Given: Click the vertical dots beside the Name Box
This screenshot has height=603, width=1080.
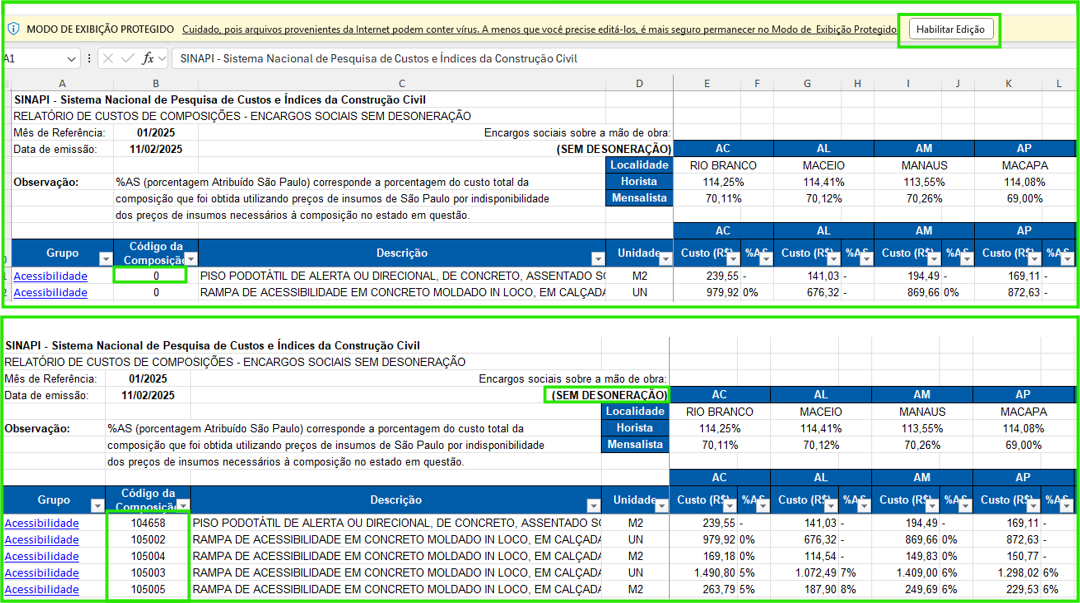Looking at the screenshot, I should pos(91,59).
